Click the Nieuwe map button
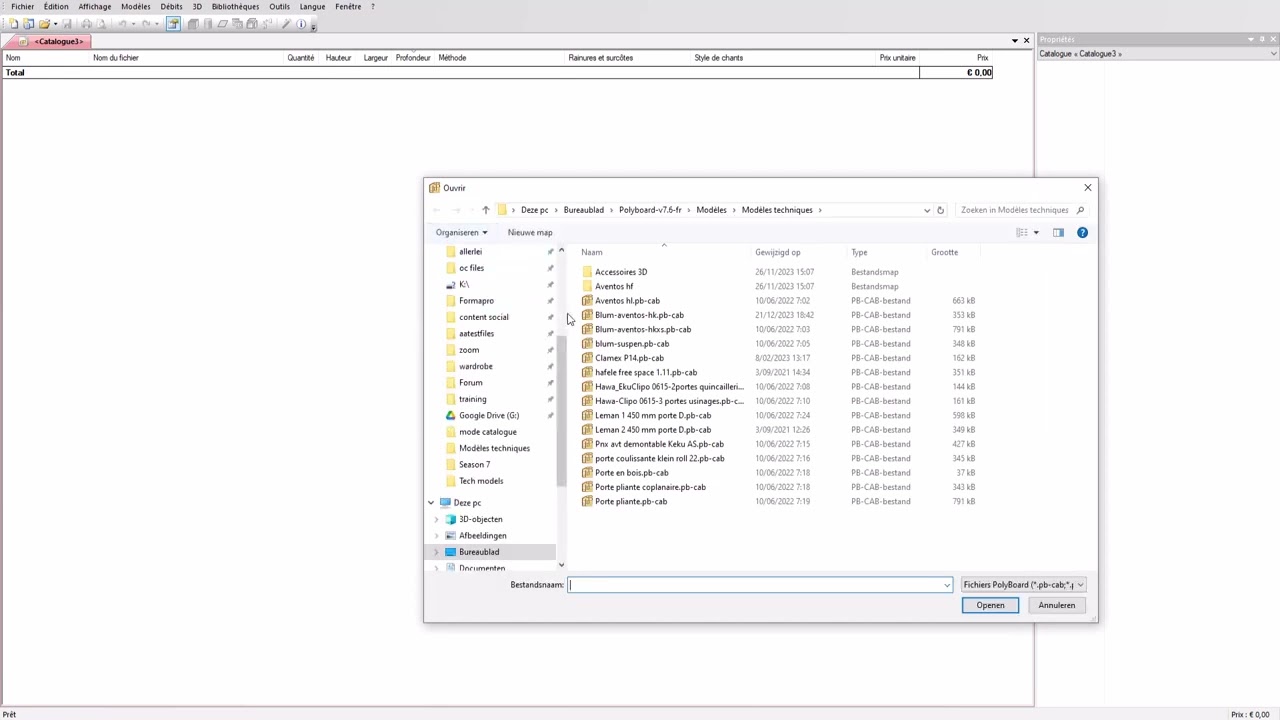The image size is (1280, 720). (530, 232)
